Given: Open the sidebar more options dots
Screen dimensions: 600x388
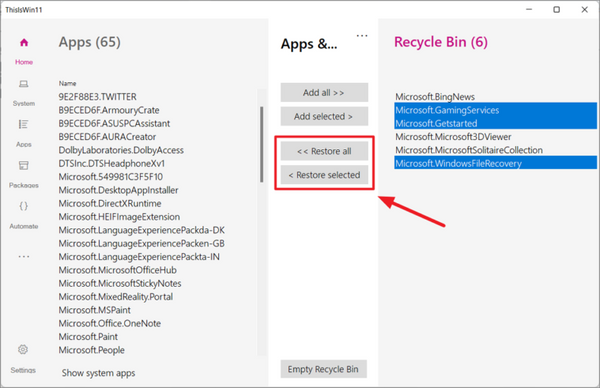Looking at the screenshot, I should coord(24,256).
